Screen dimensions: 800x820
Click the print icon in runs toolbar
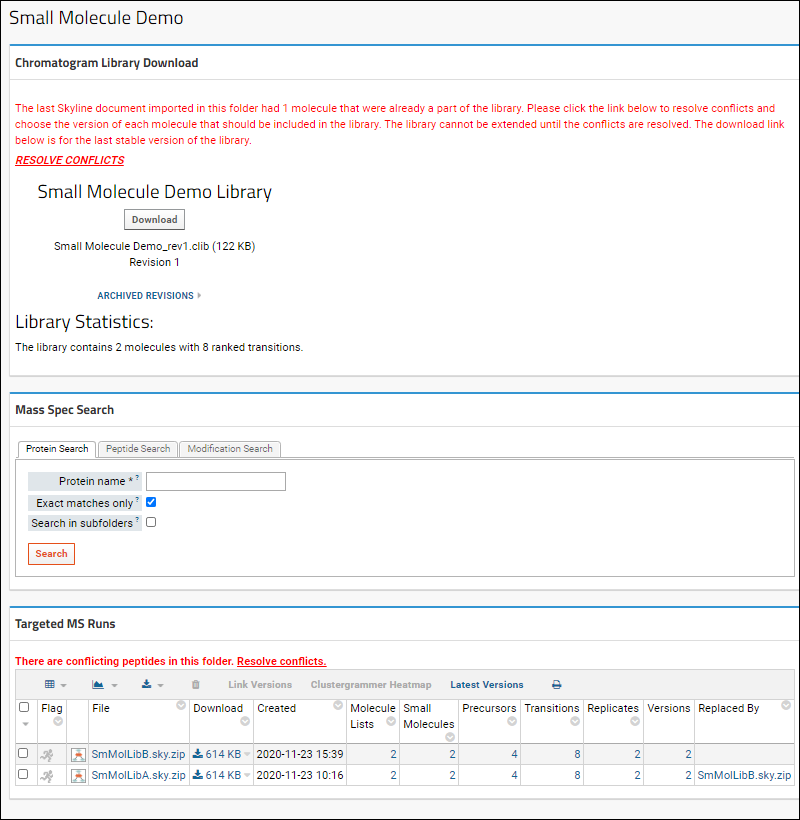[x=556, y=685]
